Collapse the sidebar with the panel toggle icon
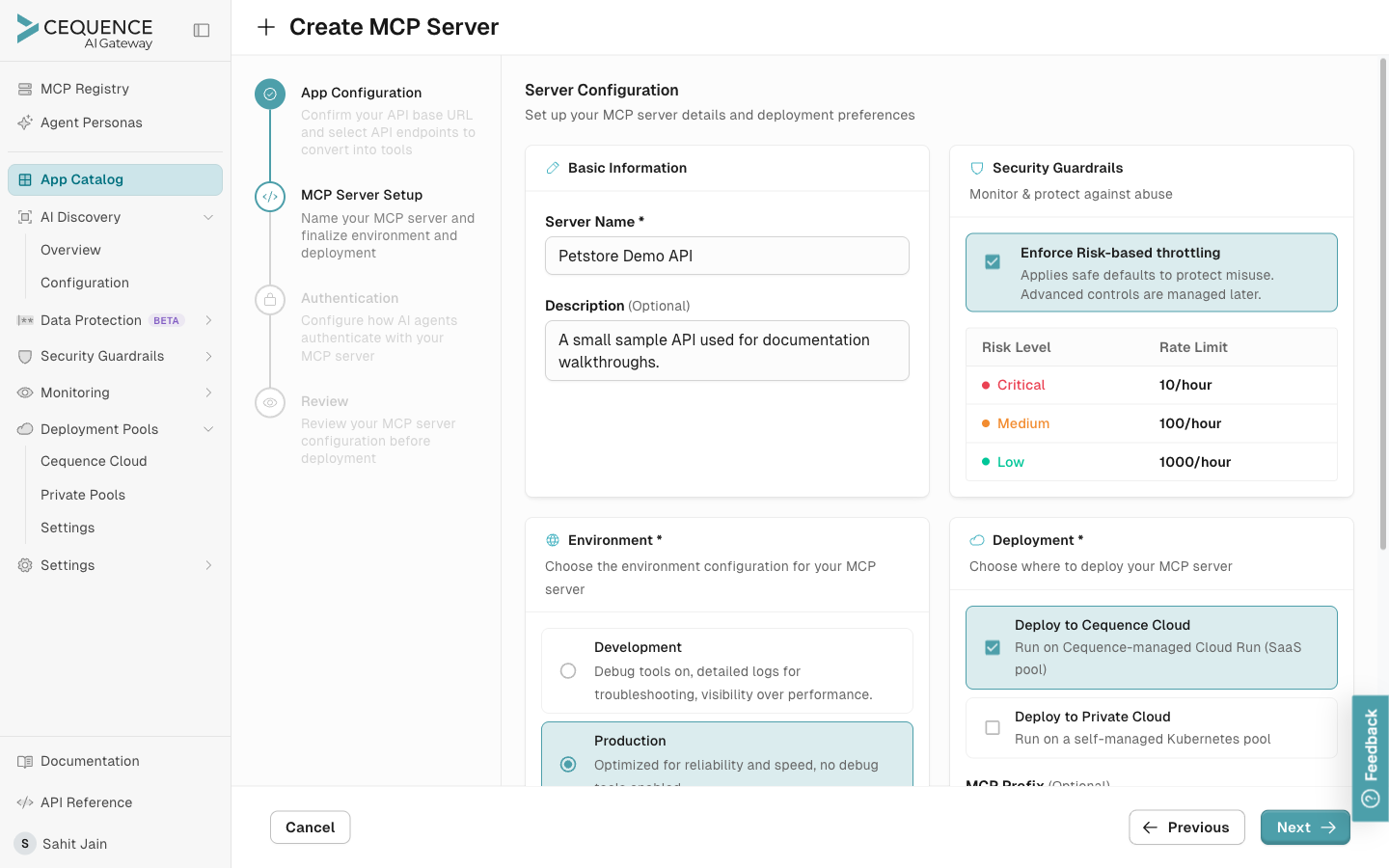Screen dimensions: 1389x868 (202, 30)
